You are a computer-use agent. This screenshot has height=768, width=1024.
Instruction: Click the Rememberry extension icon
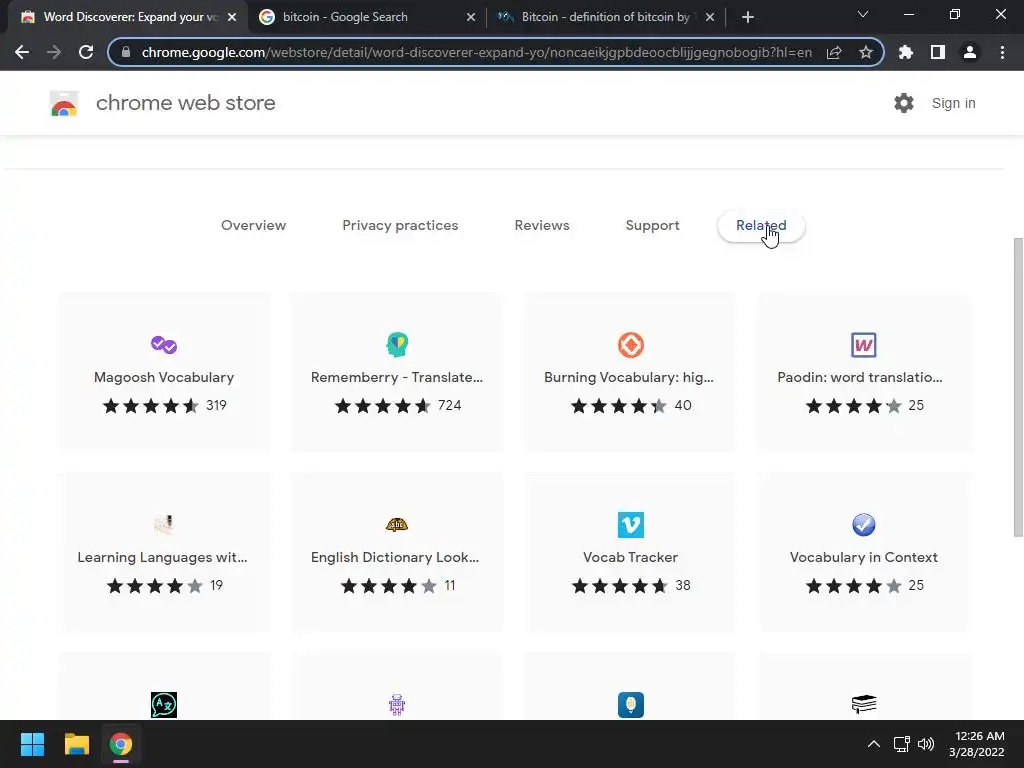[397, 344]
